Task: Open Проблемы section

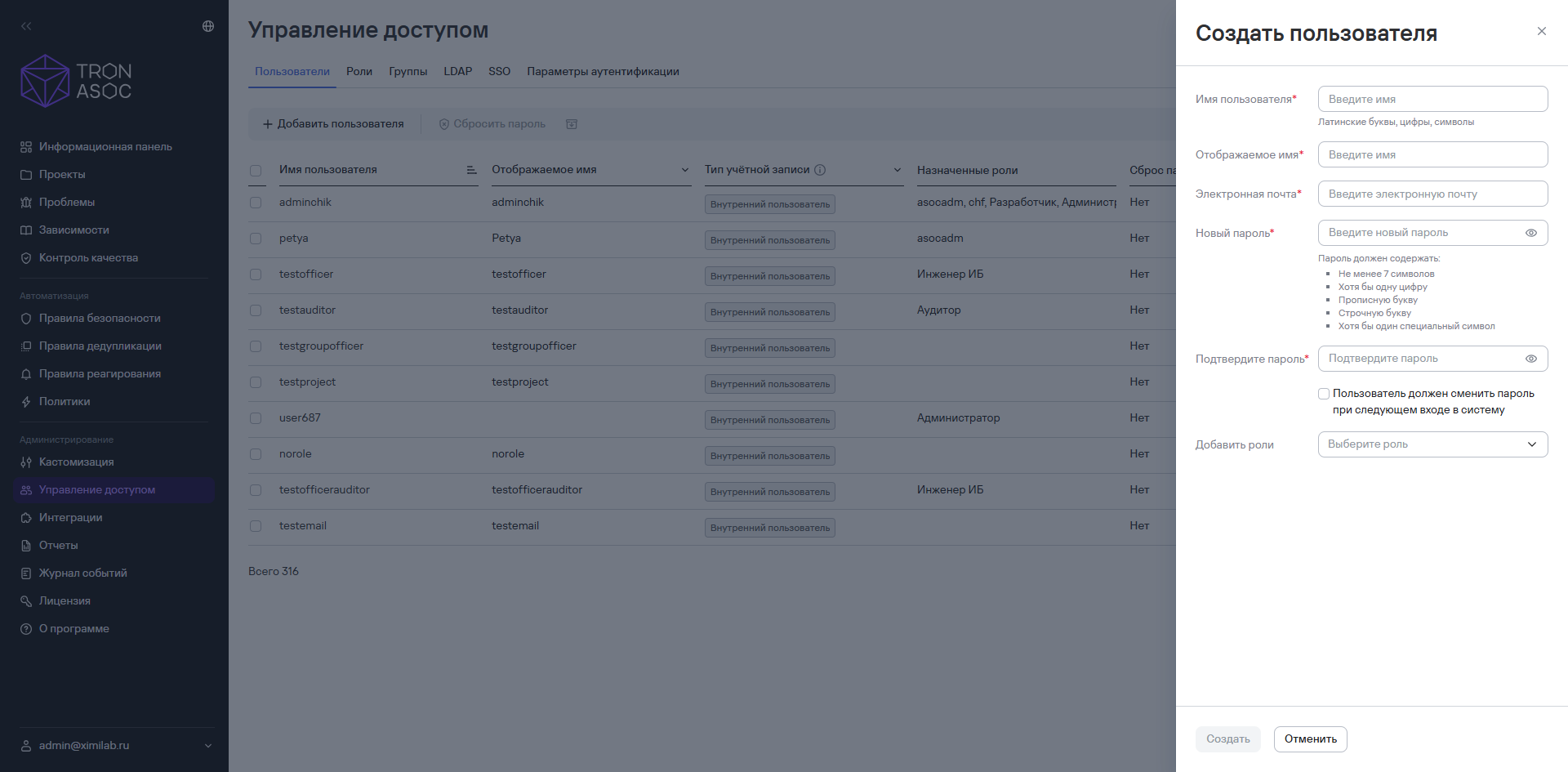Action: coord(67,203)
